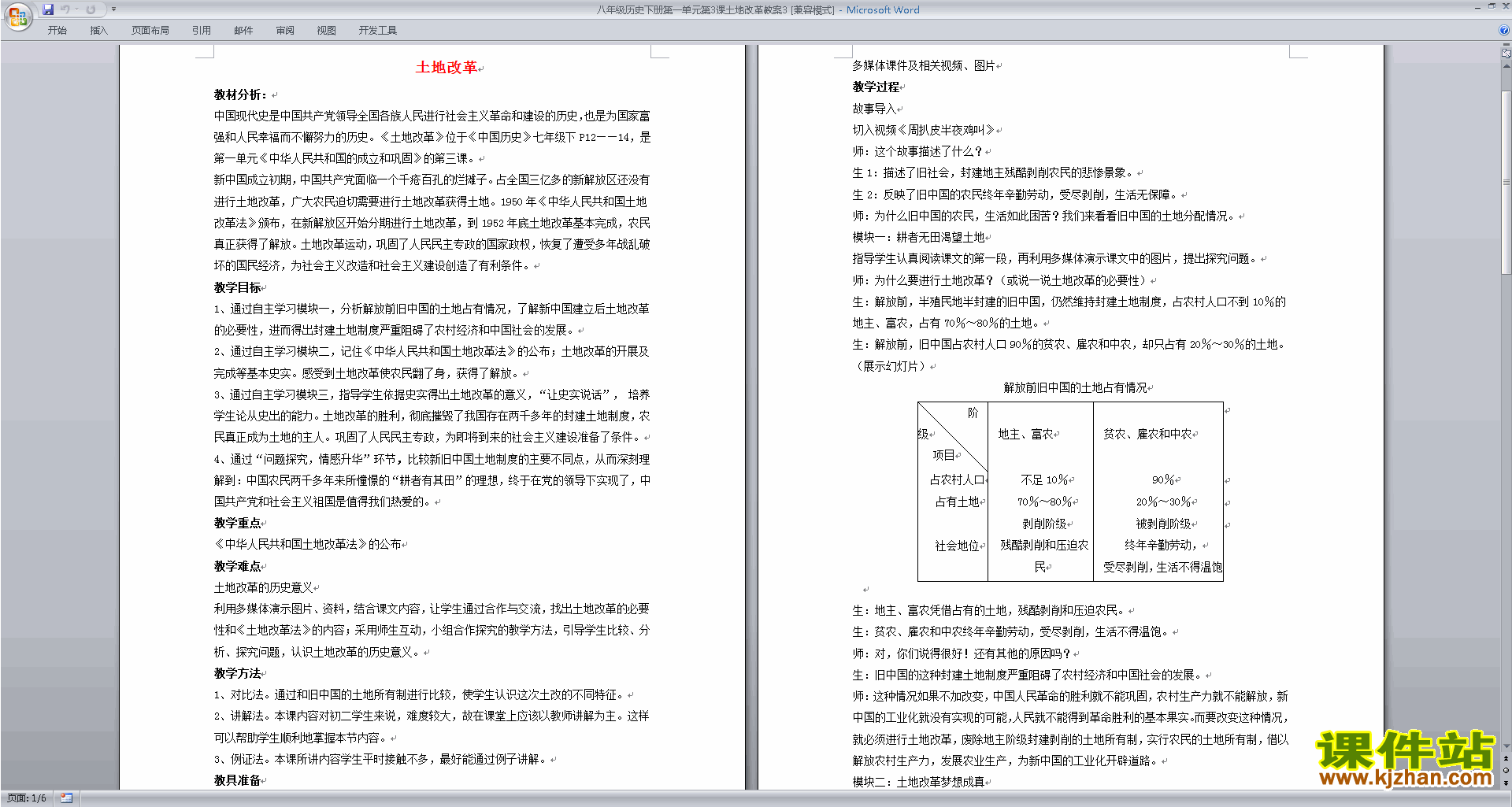The width and height of the screenshot is (1512, 807).
Task: Click the line 故事导入
Action: [x=874, y=109]
